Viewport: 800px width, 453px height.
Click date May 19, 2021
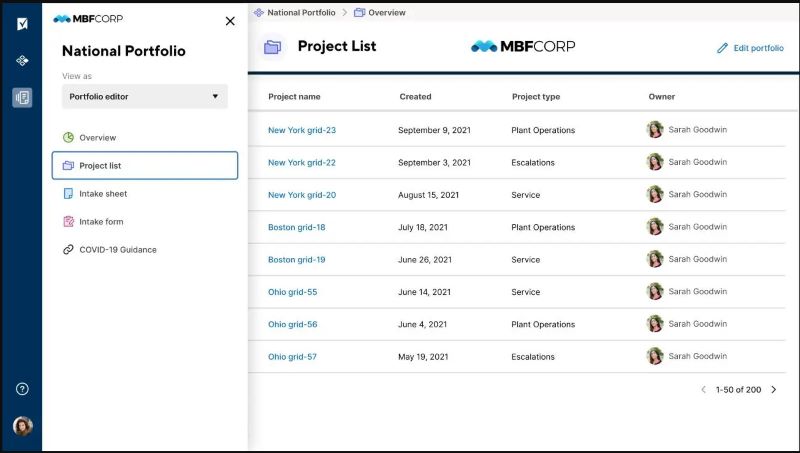click(x=423, y=357)
